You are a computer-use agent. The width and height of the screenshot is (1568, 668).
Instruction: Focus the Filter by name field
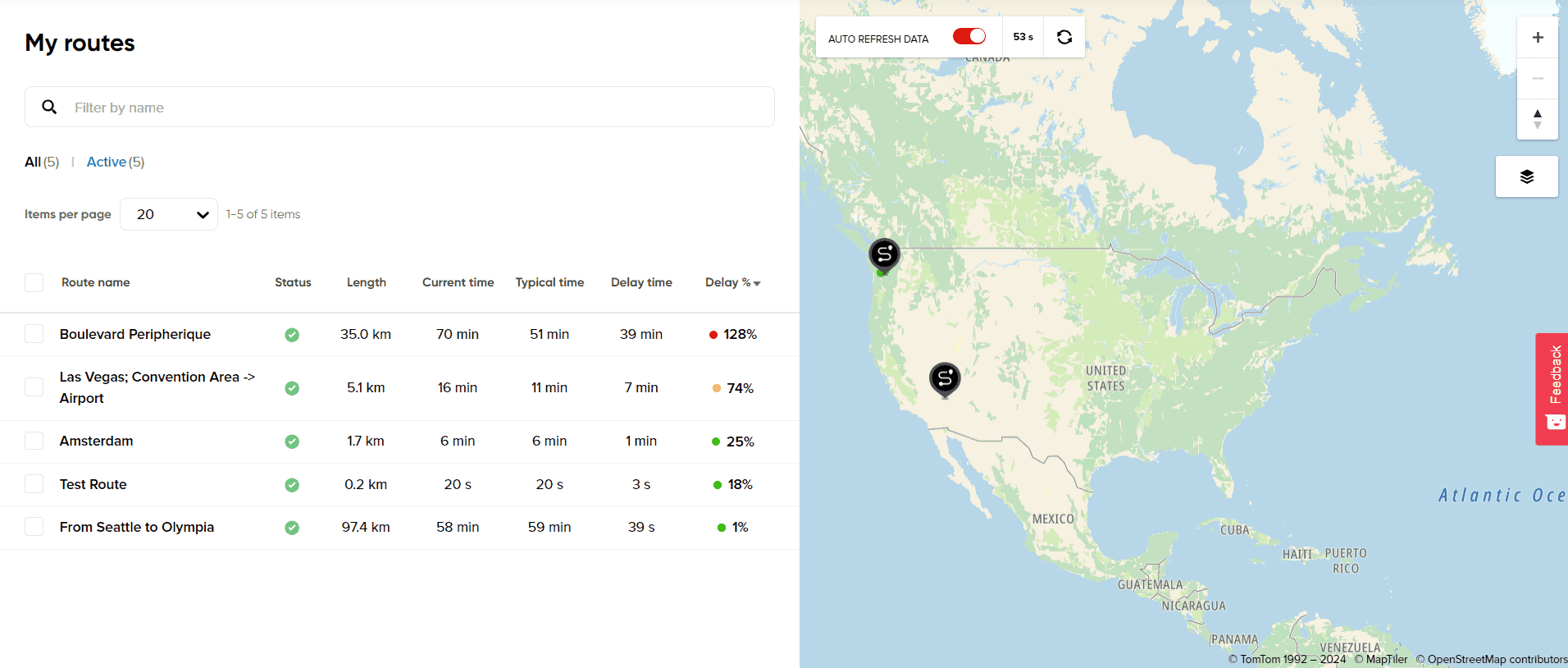[x=410, y=108]
